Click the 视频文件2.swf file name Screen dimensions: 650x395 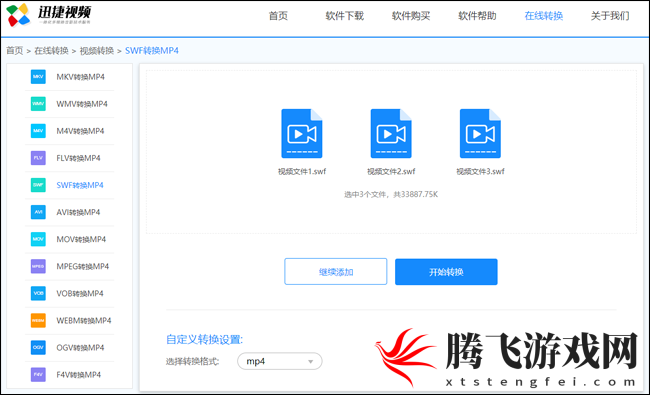[x=391, y=171]
